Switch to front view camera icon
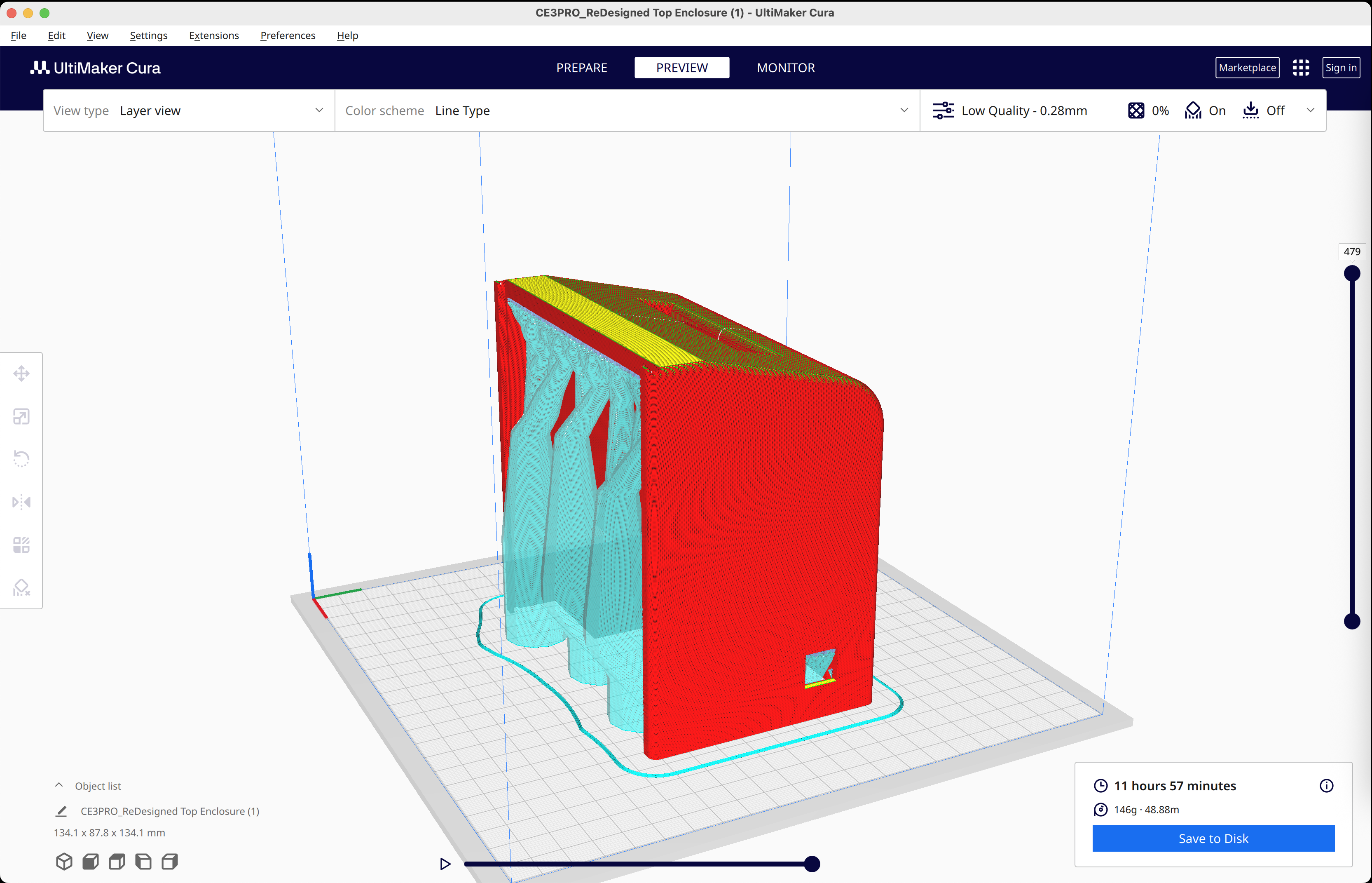This screenshot has height=883, width=1372. (x=91, y=861)
